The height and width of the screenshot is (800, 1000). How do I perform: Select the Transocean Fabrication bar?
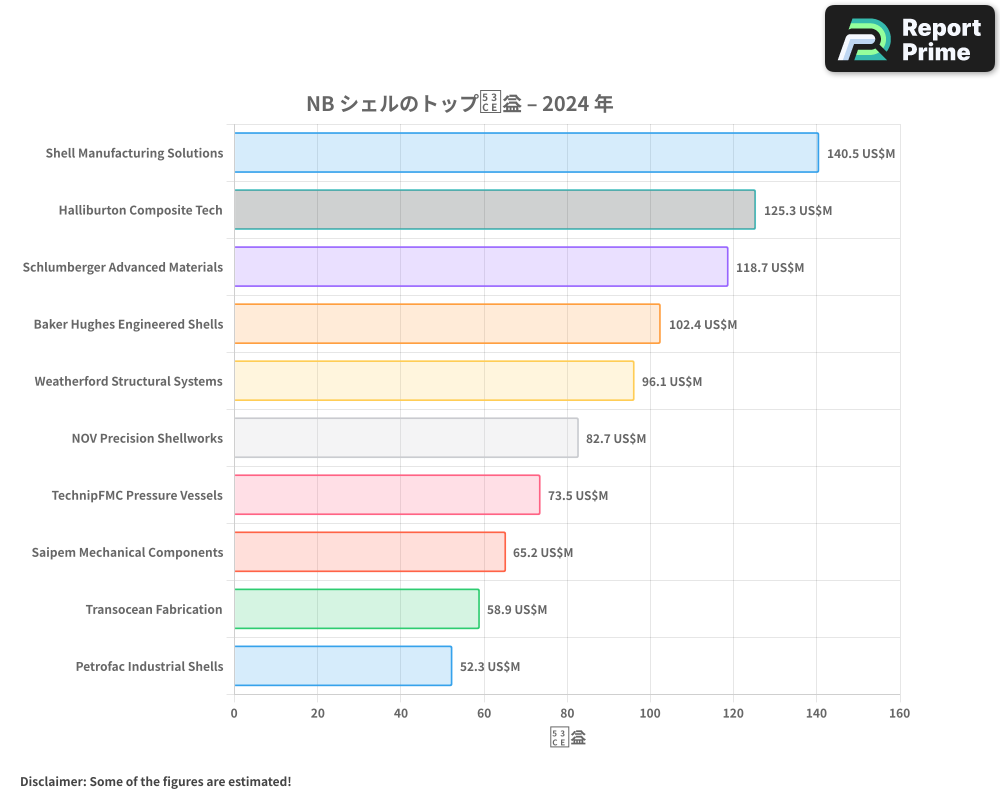pyautogui.click(x=357, y=609)
